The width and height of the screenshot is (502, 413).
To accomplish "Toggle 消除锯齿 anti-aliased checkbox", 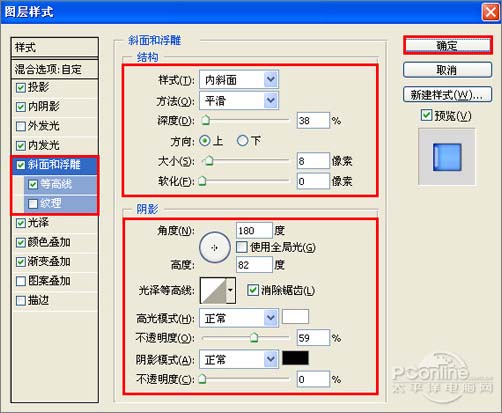I will 253,290.
